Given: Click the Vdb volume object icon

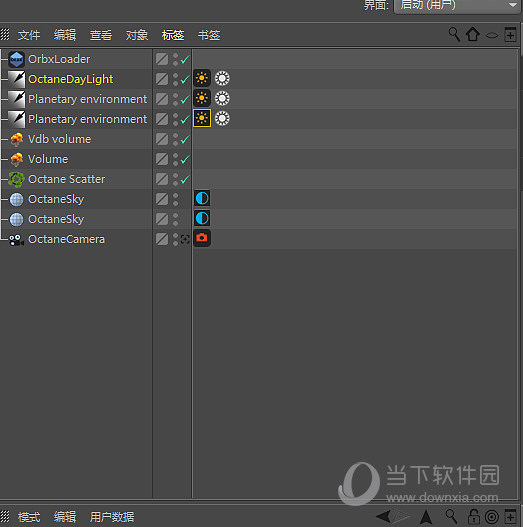Looking at the screenshot, I should [16, 139].
